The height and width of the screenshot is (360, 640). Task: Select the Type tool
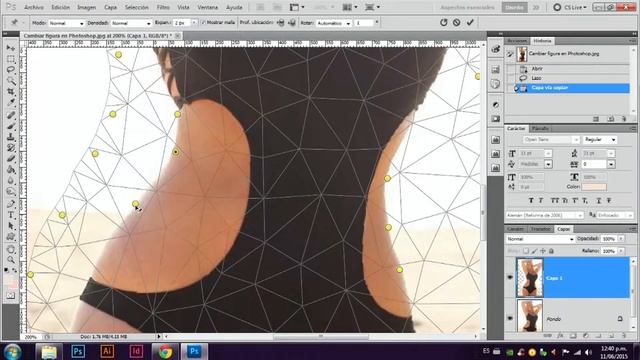click(11, 215)
